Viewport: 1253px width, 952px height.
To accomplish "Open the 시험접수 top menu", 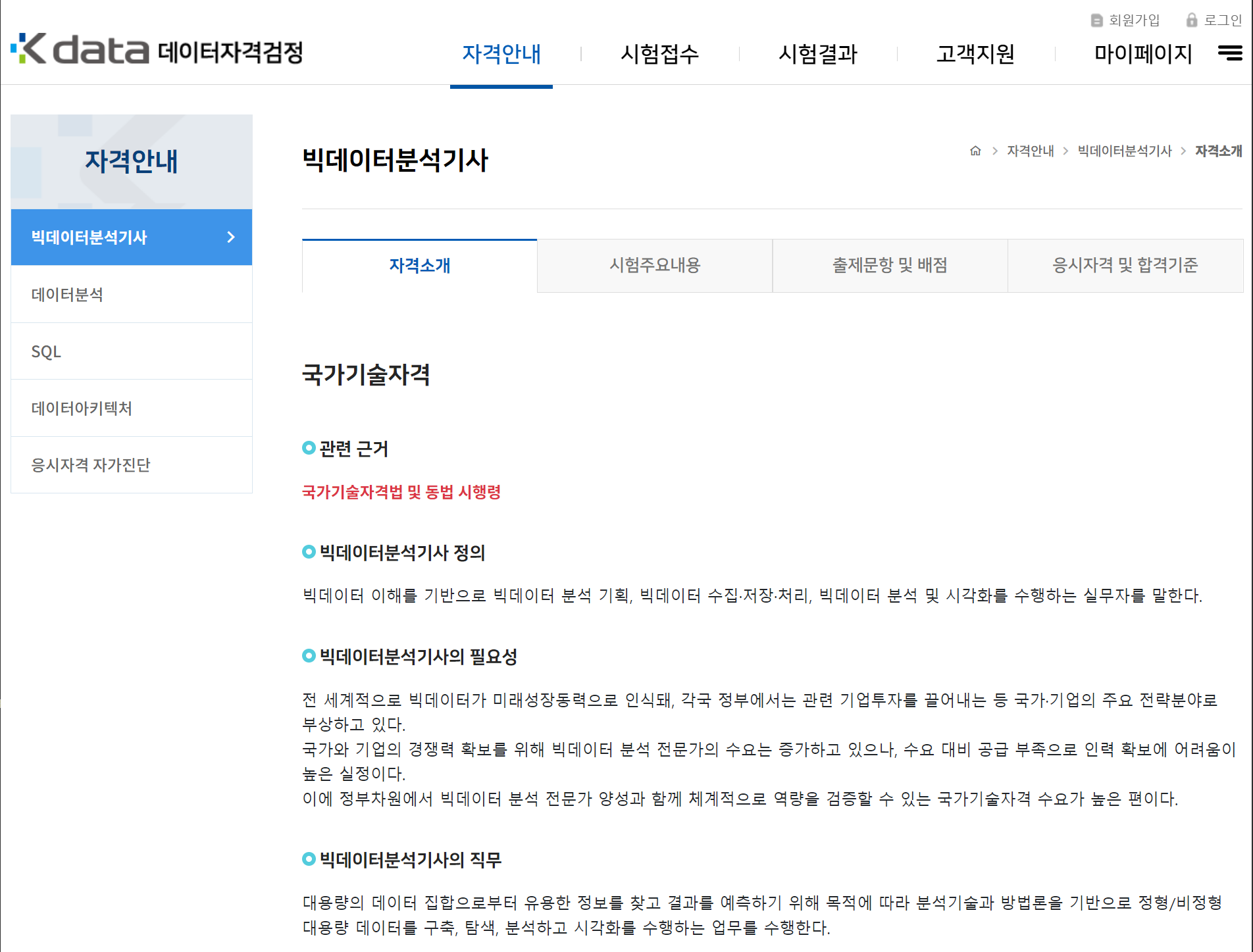I will pos(659,54).
